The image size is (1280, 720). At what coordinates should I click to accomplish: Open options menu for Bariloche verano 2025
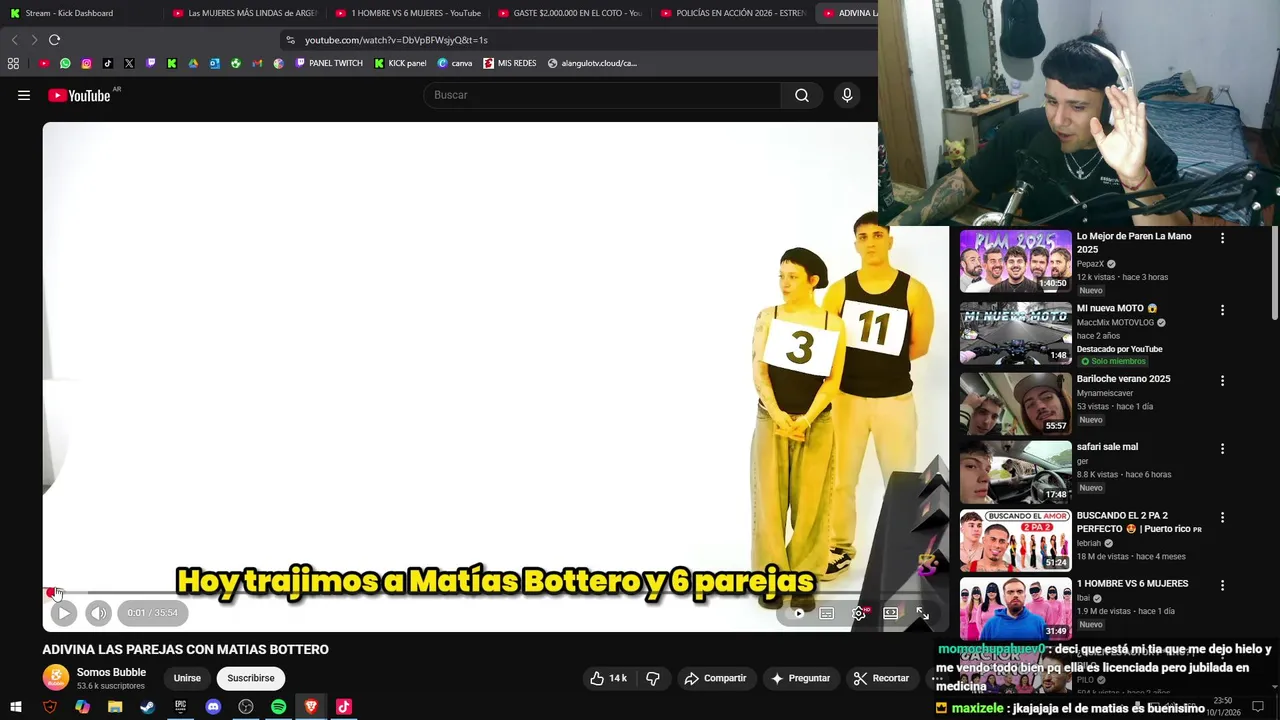pos(1222,381)
